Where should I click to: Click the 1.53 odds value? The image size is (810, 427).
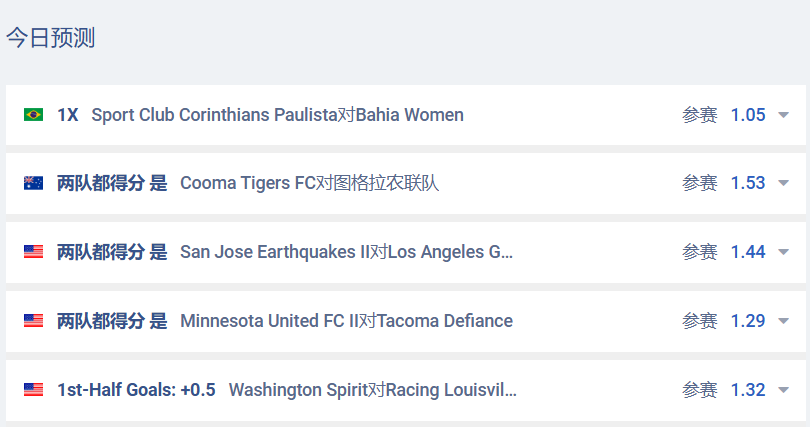[748, 183]
